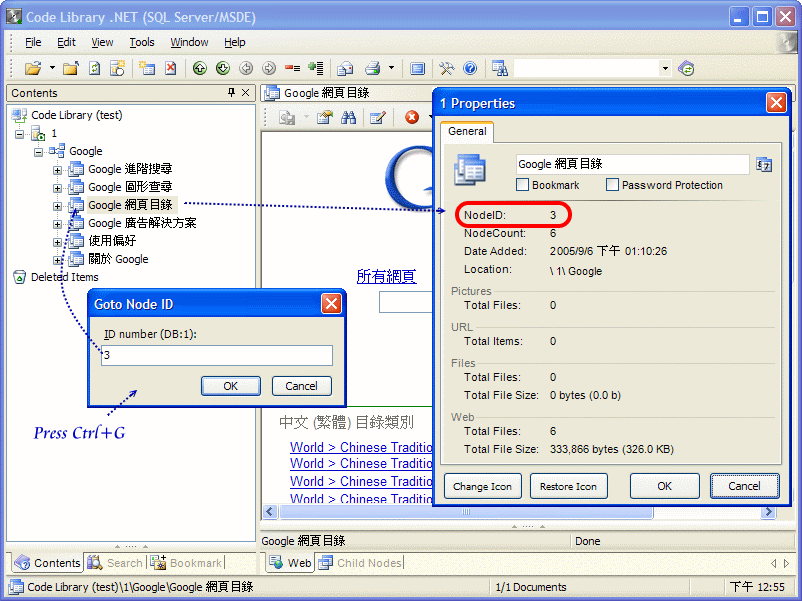The height and width of the screenshot is (601, 802).
Task: Open the Help menu
Action: click(x=235, y=42)
